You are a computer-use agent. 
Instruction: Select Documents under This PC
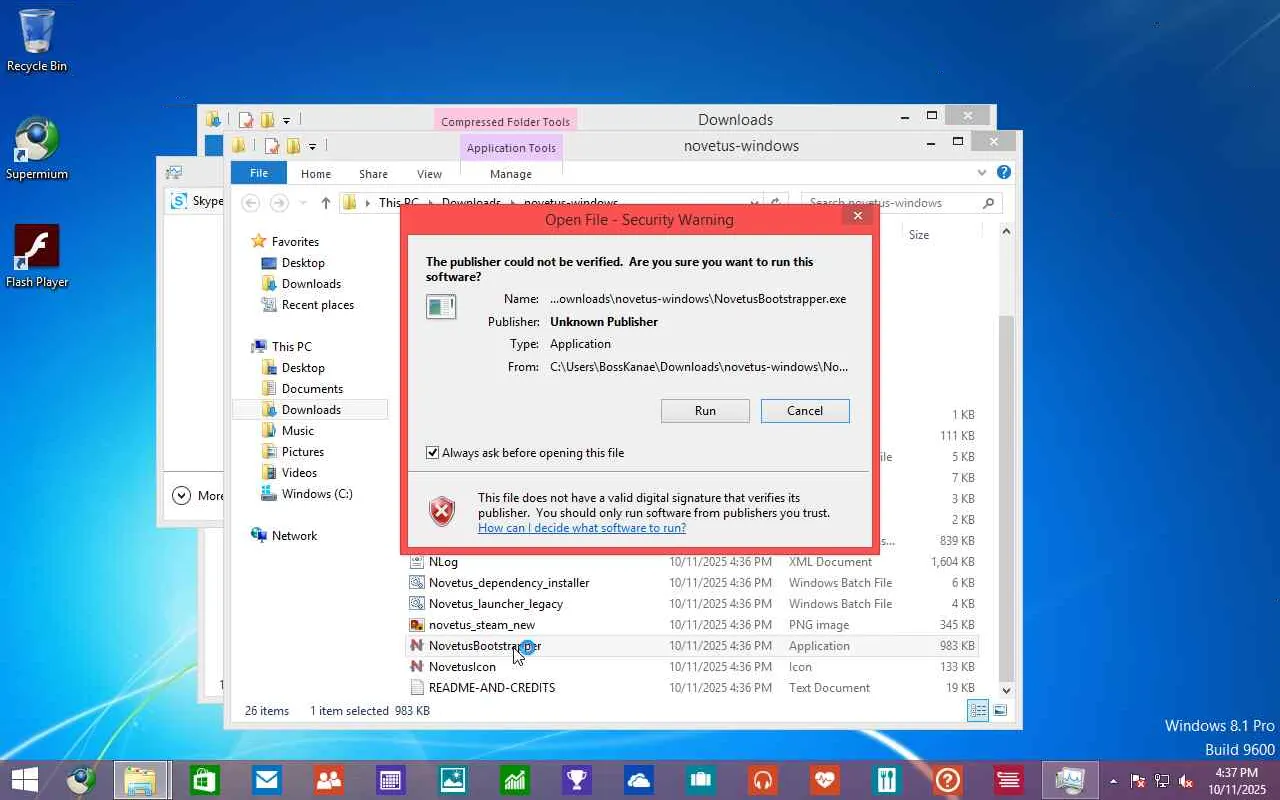pyautogui.click(x=312, y=389)
